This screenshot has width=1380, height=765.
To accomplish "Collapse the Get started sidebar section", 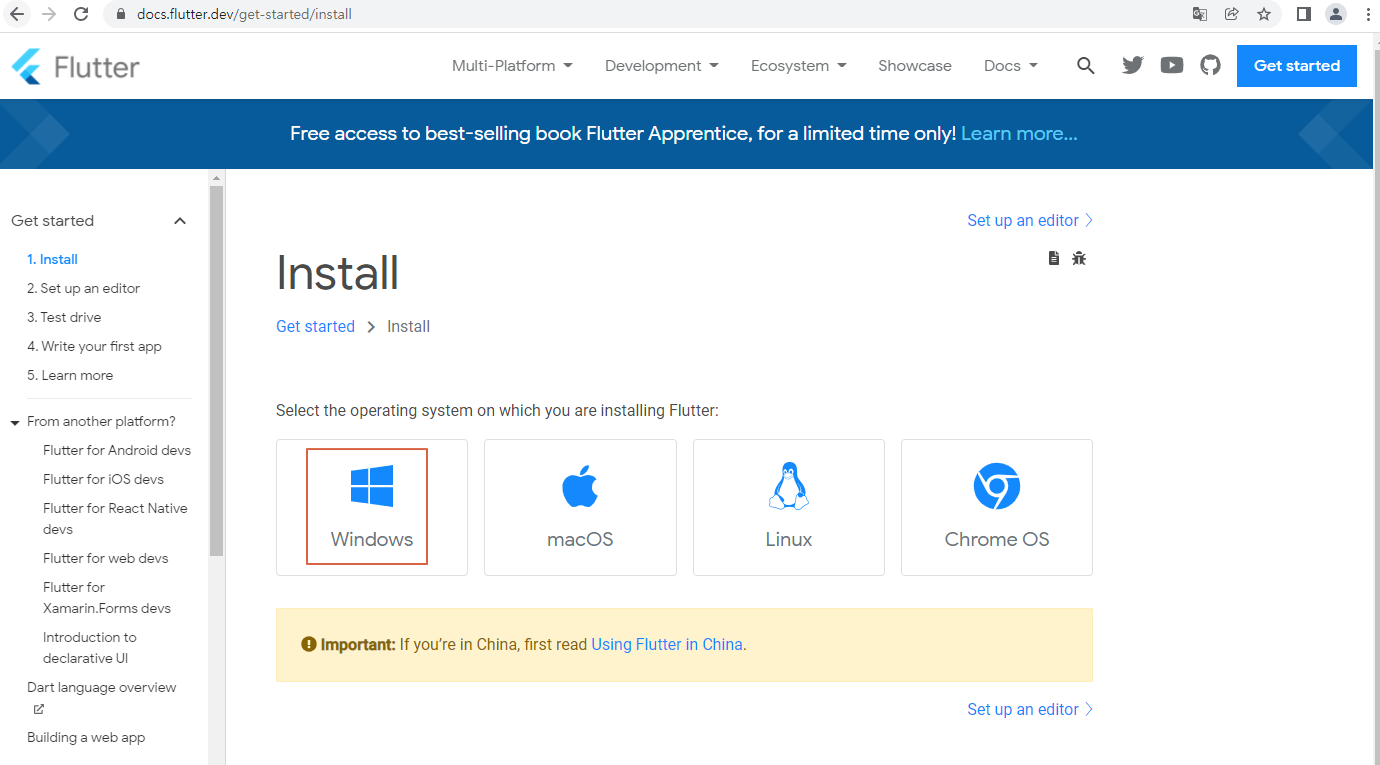I will (x=180, y=221).
